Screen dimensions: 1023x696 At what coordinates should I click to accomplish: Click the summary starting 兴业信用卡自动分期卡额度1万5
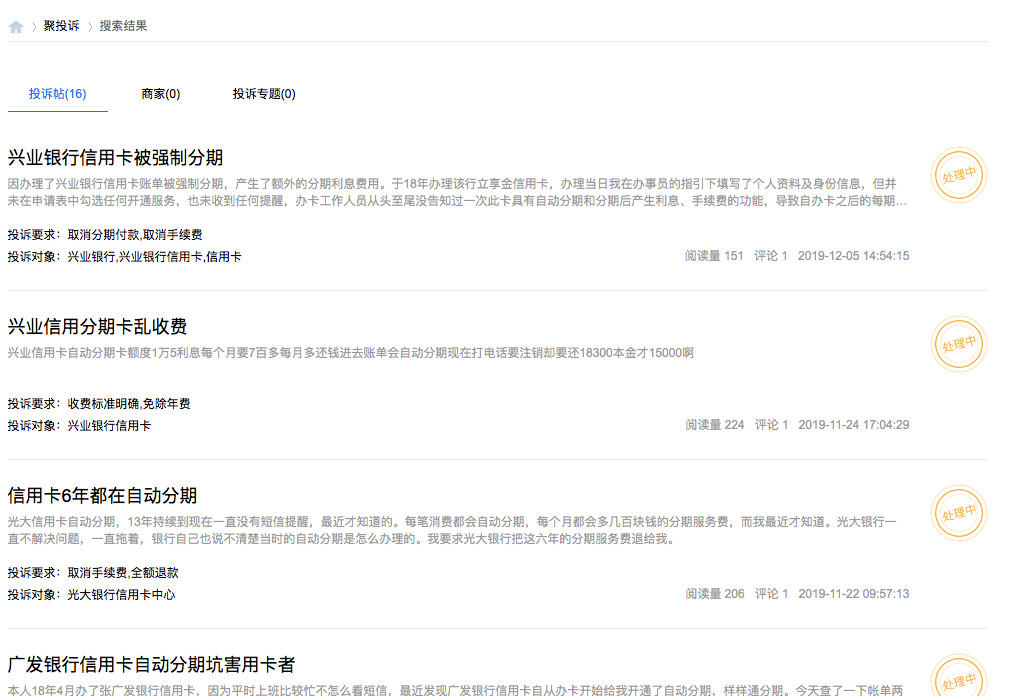click(351, 353)
